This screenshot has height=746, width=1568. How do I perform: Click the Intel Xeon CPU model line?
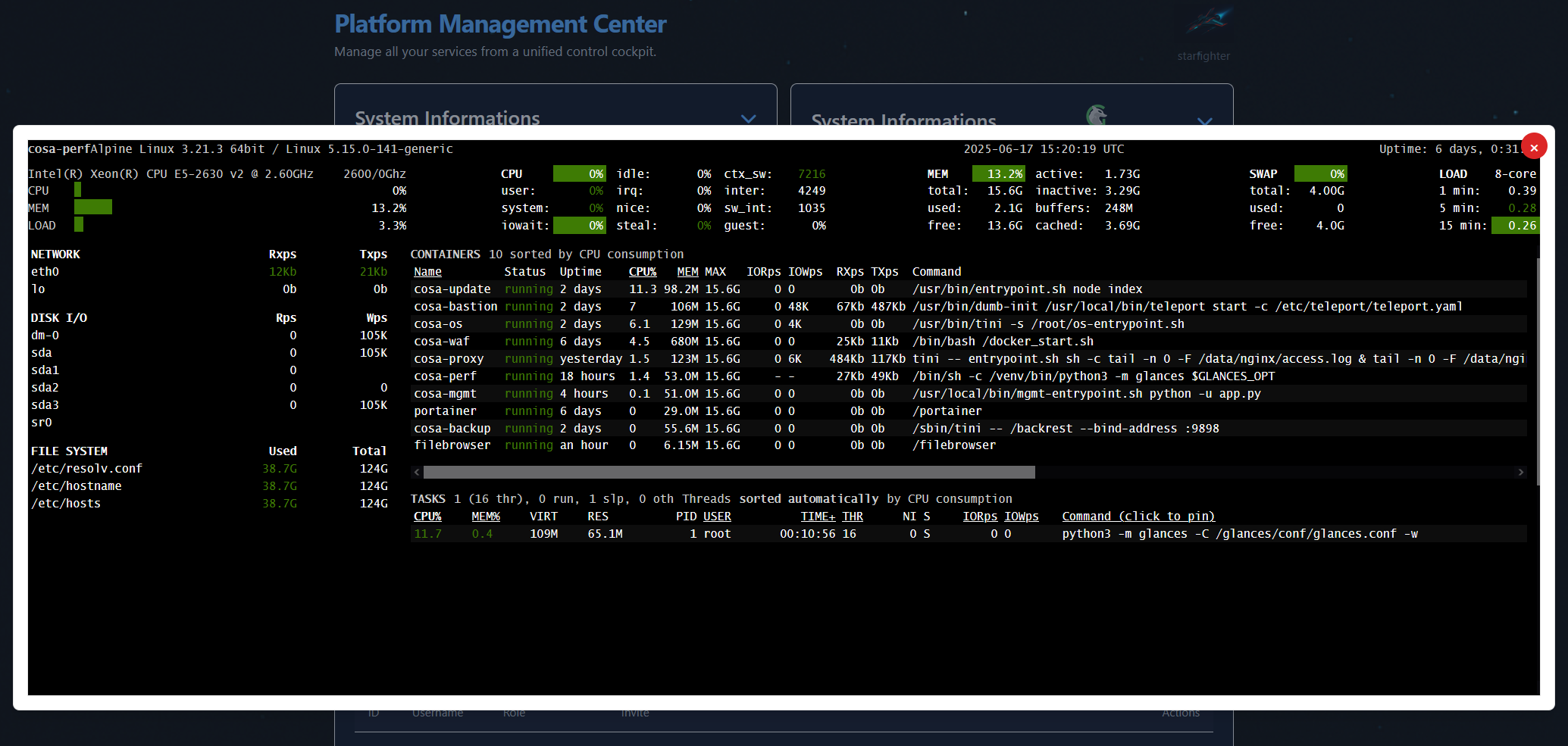click(x=171, y=173)
